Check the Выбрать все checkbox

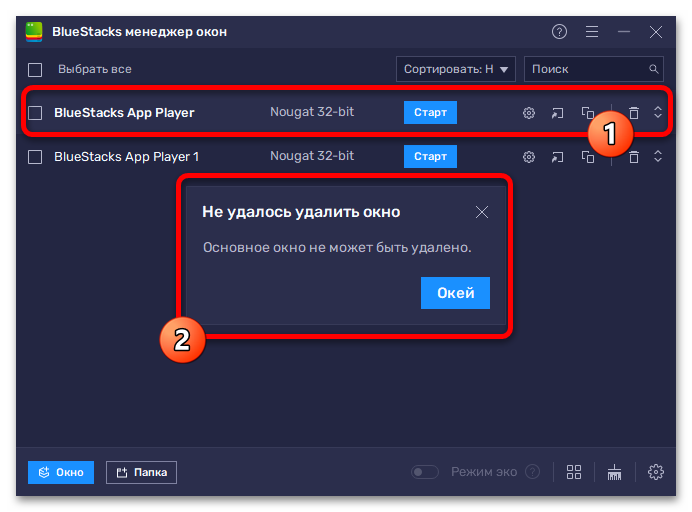coord(35,70)
